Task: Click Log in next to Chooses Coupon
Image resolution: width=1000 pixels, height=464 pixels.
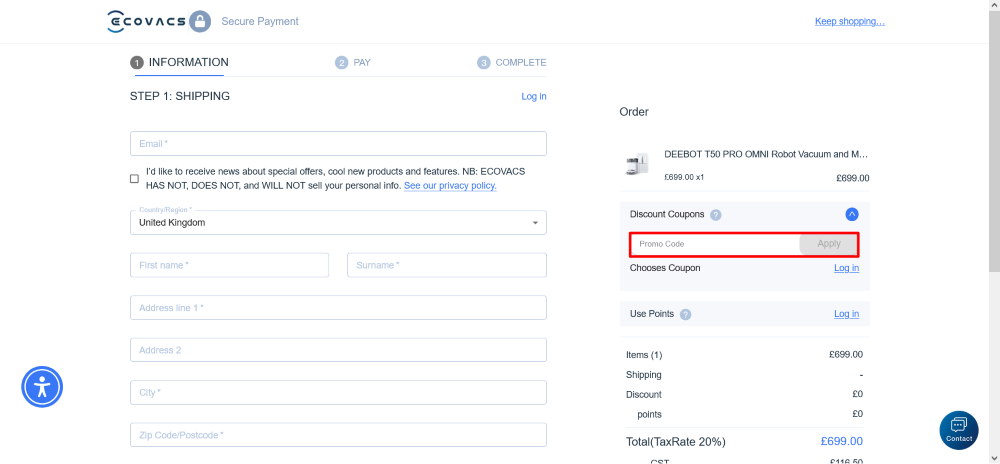Action: (846, 268)
